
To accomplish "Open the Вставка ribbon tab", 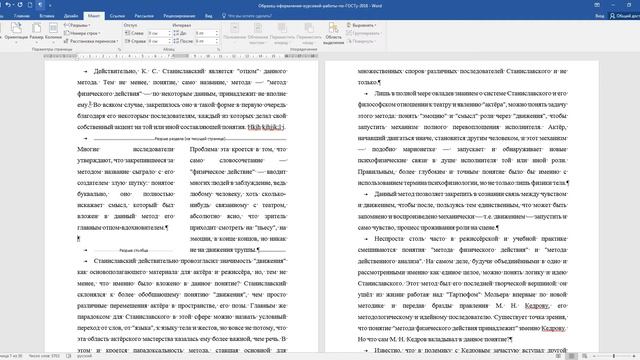I will pos(47,16).
